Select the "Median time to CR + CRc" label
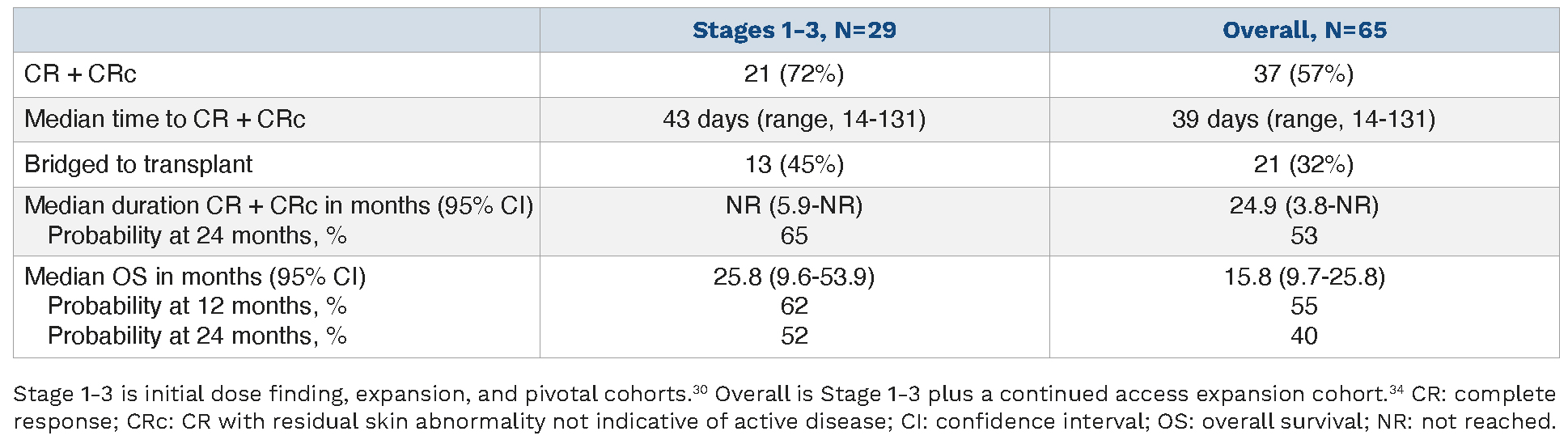This screenshot has width=1568, height=444. tap(165, 120)
